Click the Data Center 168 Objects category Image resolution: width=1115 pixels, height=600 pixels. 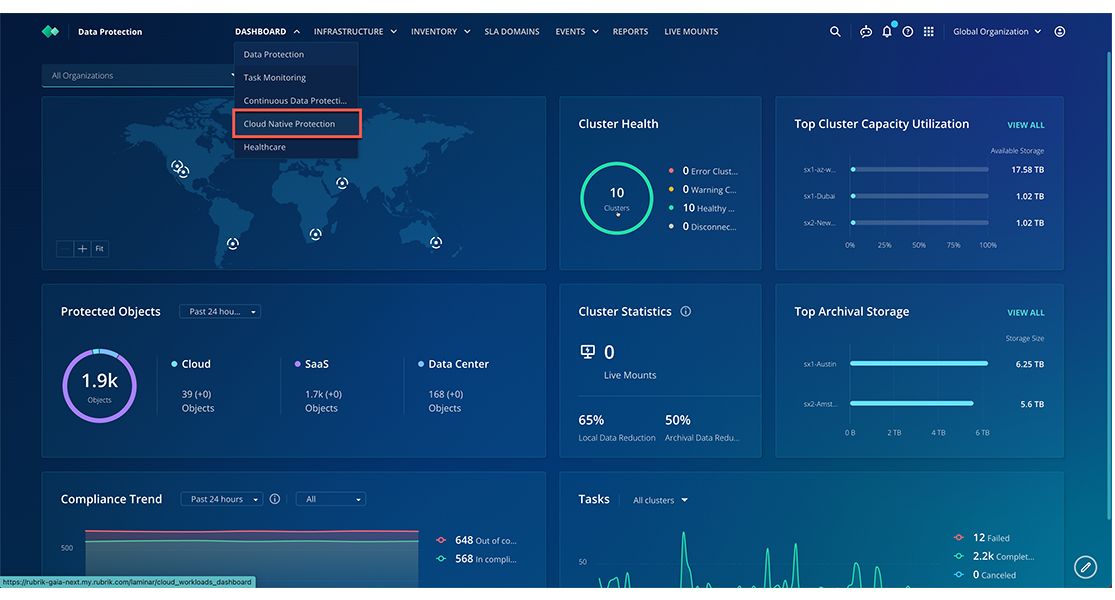pyautogui.click(x=453, y=385)
